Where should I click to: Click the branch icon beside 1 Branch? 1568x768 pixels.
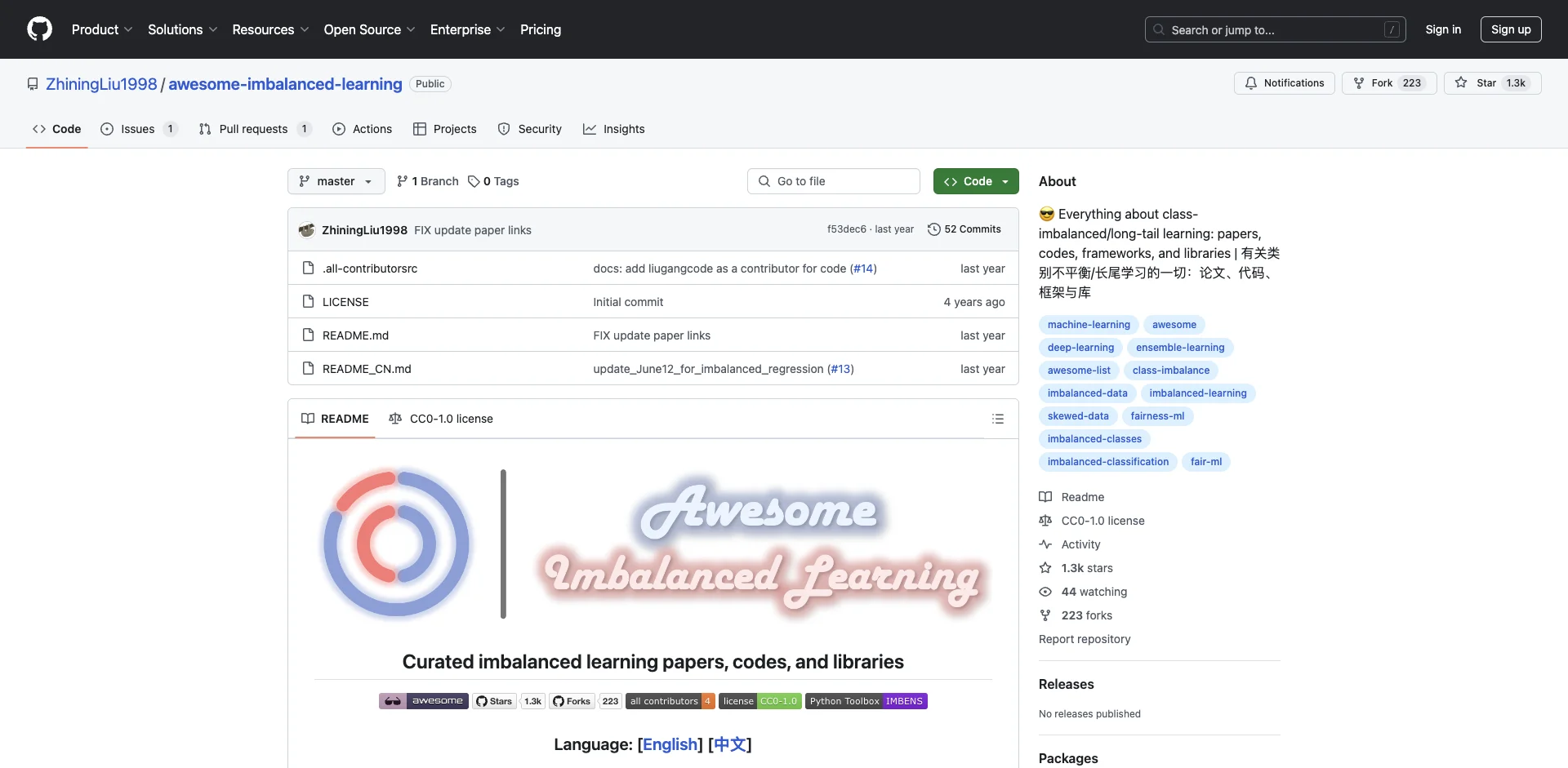point(403,181)
